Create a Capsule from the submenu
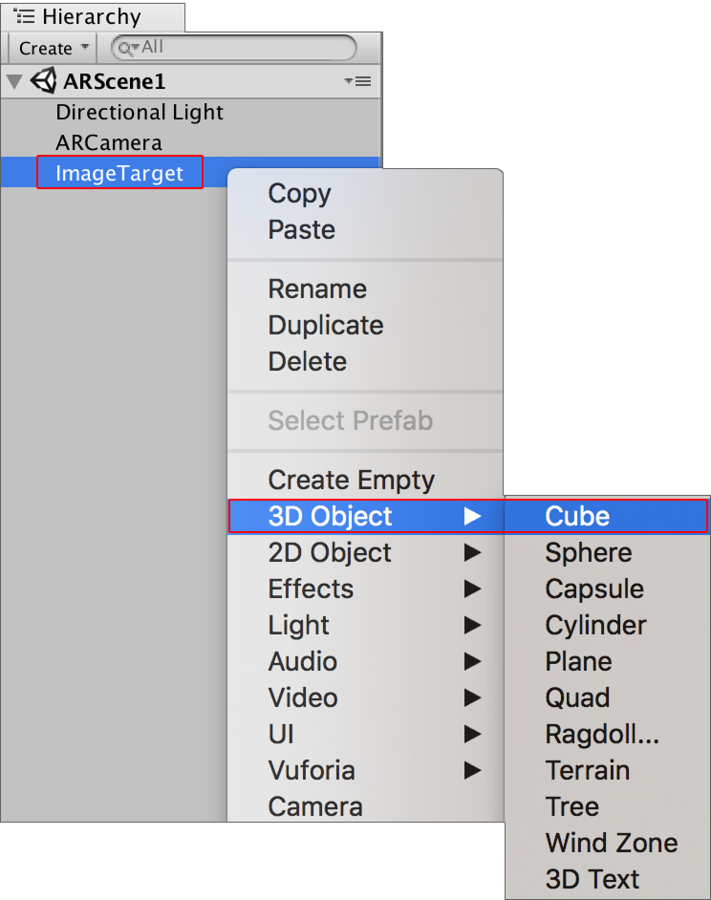Image resolution: width=711 pixels, height=900 pixels. pos(607,588)
